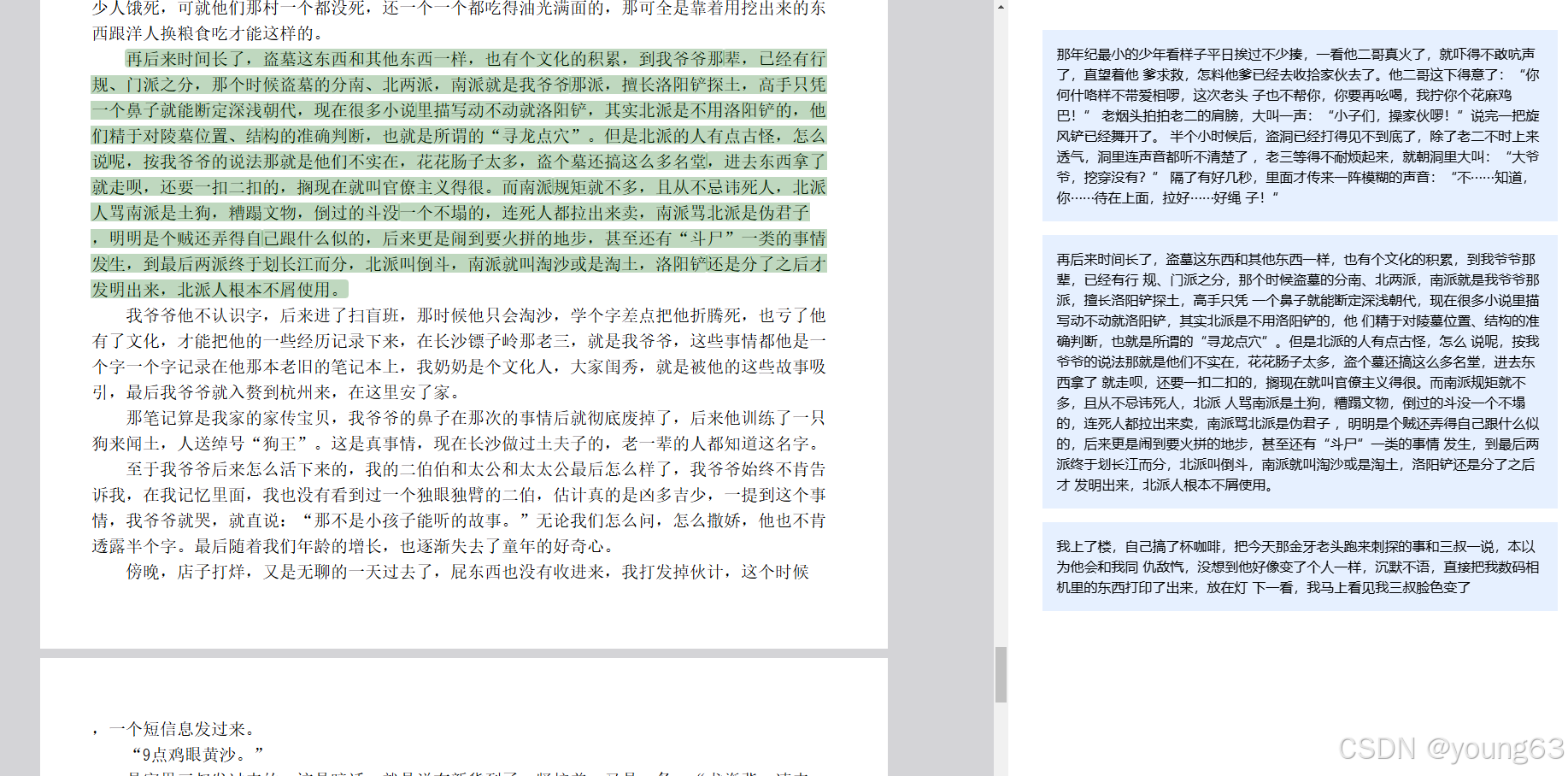Click the line 一个短信息发过来
Image resolution: width=1568 pixels, height=776 pixels.
click(x=173, y=729)
